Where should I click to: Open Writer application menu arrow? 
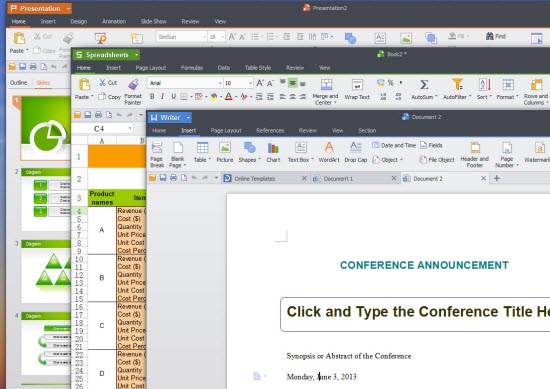click(188, 118)
